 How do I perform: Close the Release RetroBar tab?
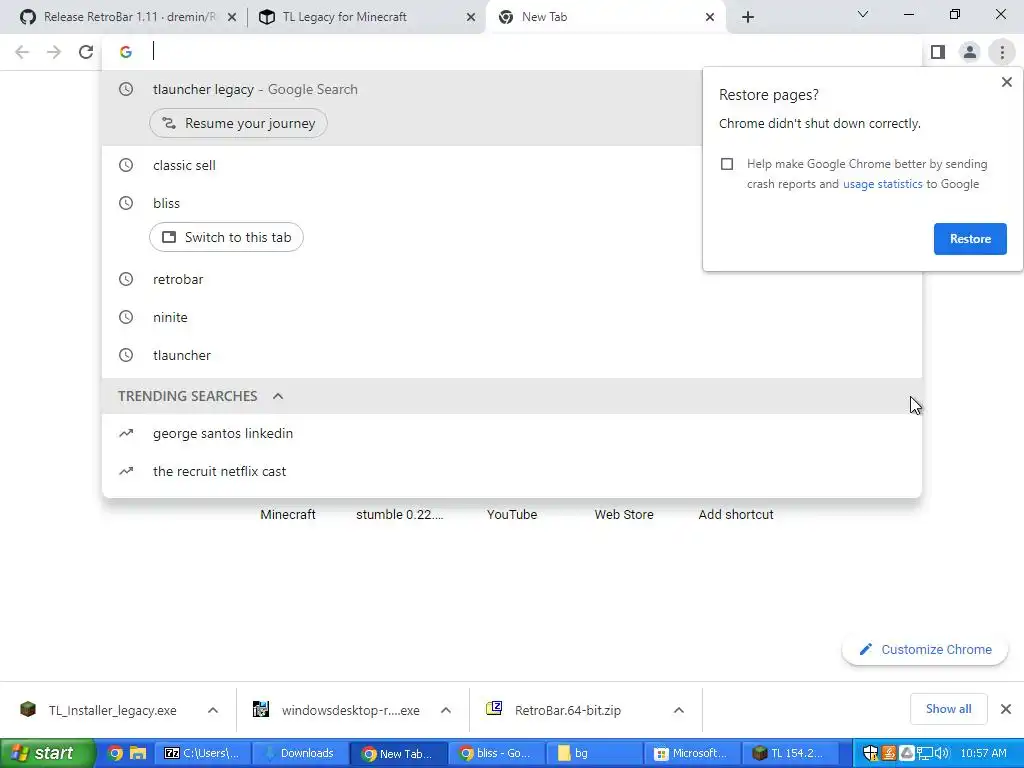point(232,18)
